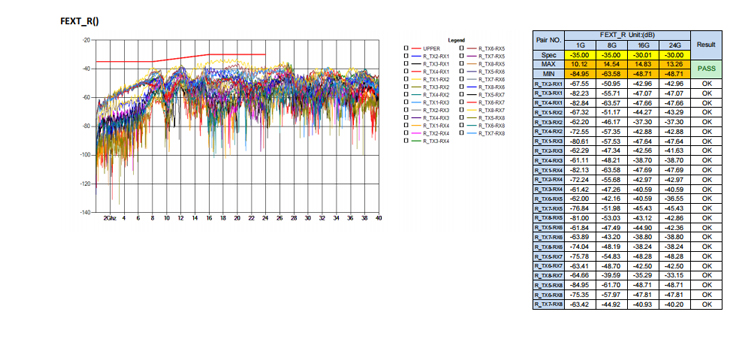
Task: Click the red UPPER line swatch
Action: (x=416, y=48)
